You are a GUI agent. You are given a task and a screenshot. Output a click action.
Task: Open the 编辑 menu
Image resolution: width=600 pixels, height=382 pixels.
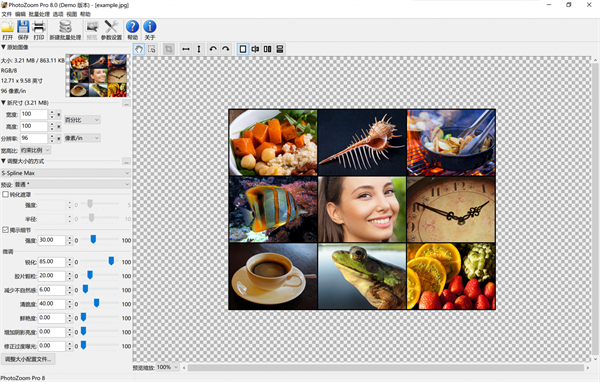[x=20, y=14]
